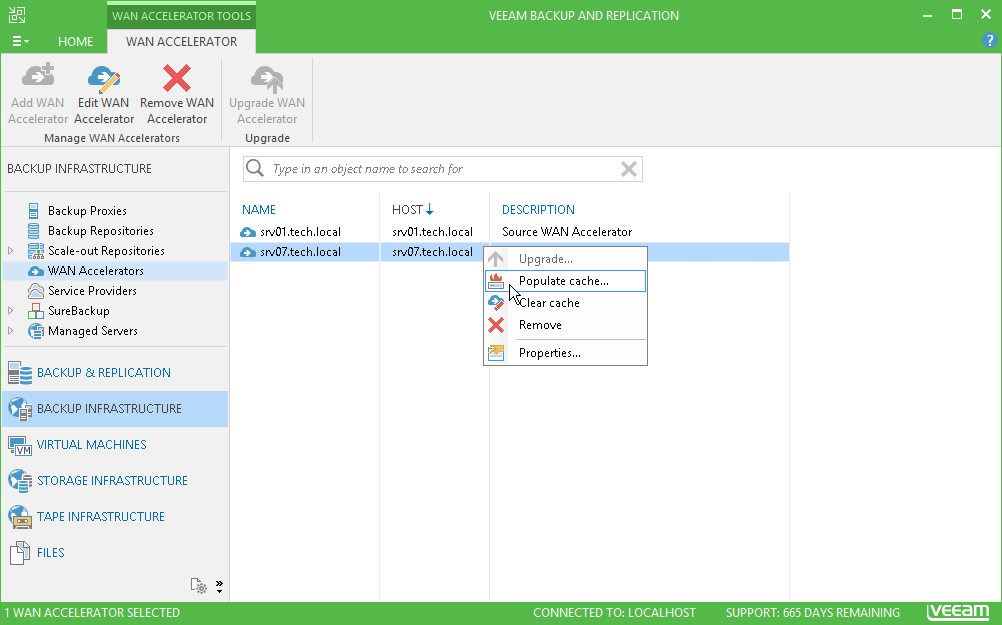Expand the Managed Servers node arrow
Screen dimensions: 1002x625
[11, 330]
